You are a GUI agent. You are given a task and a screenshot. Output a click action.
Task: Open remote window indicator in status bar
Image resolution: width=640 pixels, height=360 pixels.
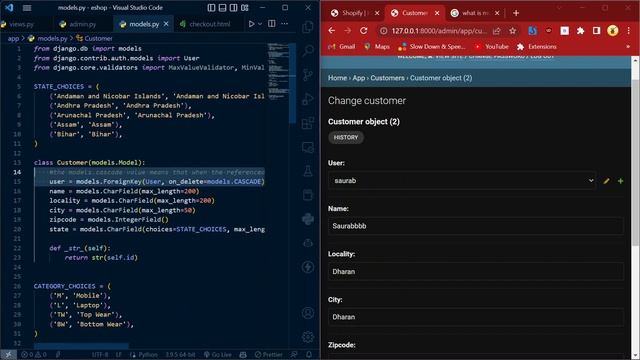tap(8, 355)
